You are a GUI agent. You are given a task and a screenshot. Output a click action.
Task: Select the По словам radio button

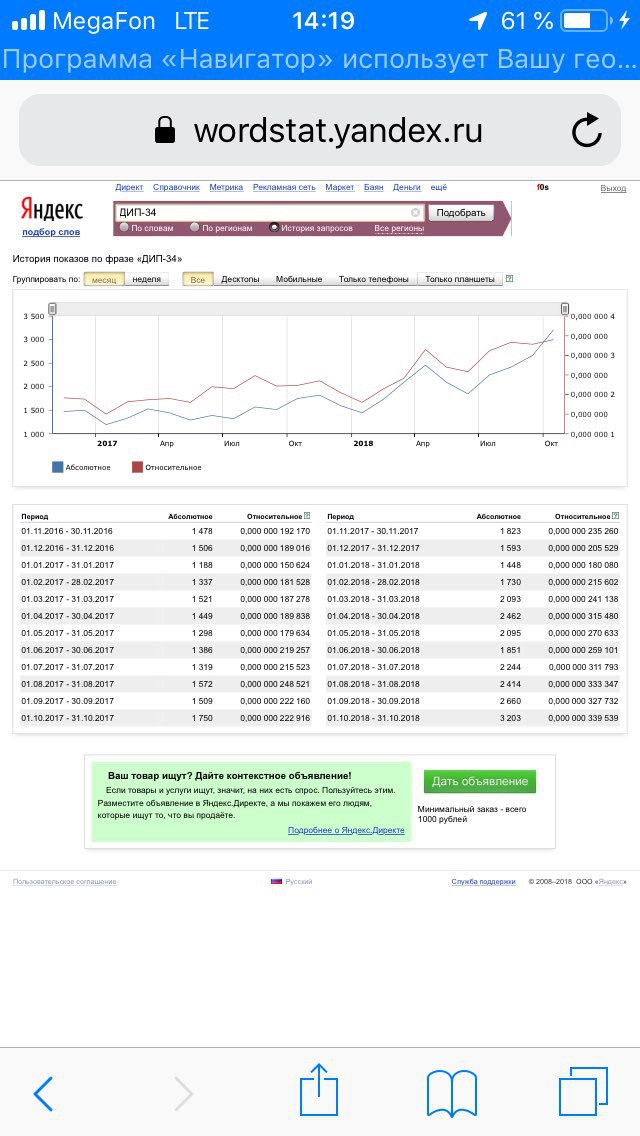tap(124, 227)
